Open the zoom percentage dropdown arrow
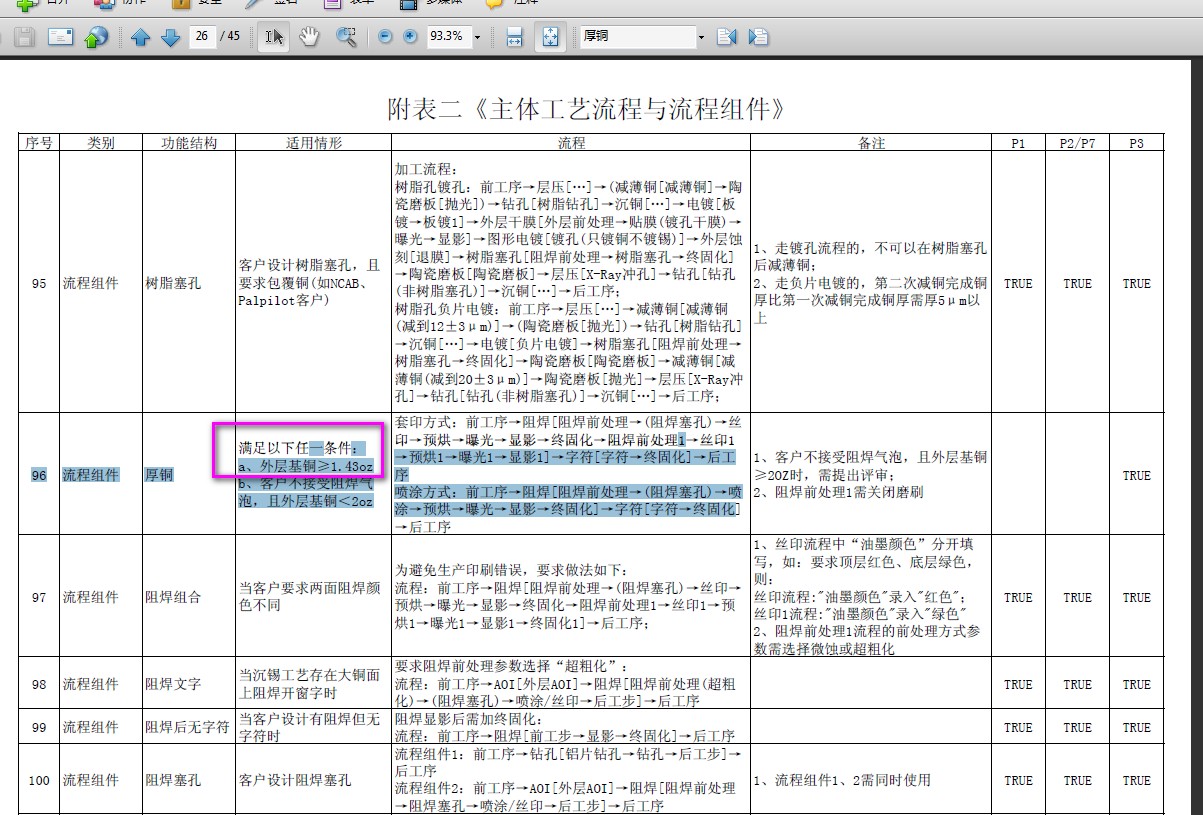Viewport: 1203px width, 815px height. coord(477,37)
